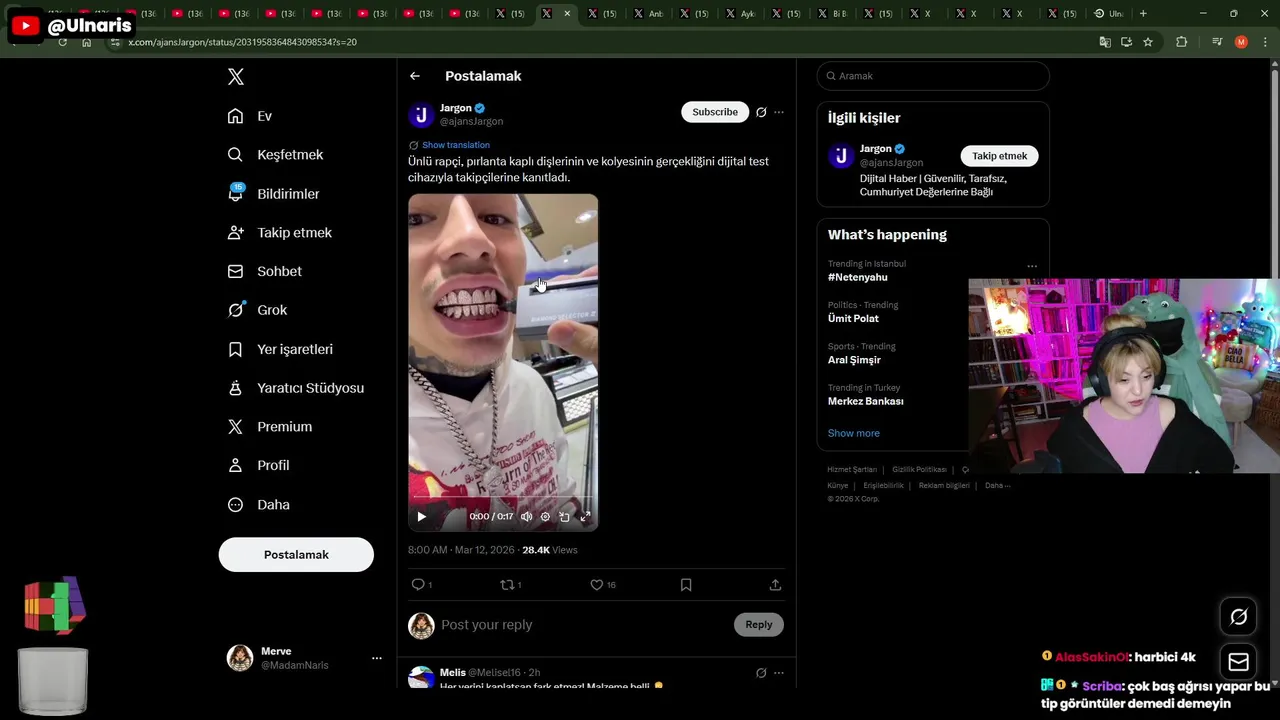Viewport: 1280px width, 720px height.
Task: Open Gizlilik Politikası footer link
Action: click(920, 469)
